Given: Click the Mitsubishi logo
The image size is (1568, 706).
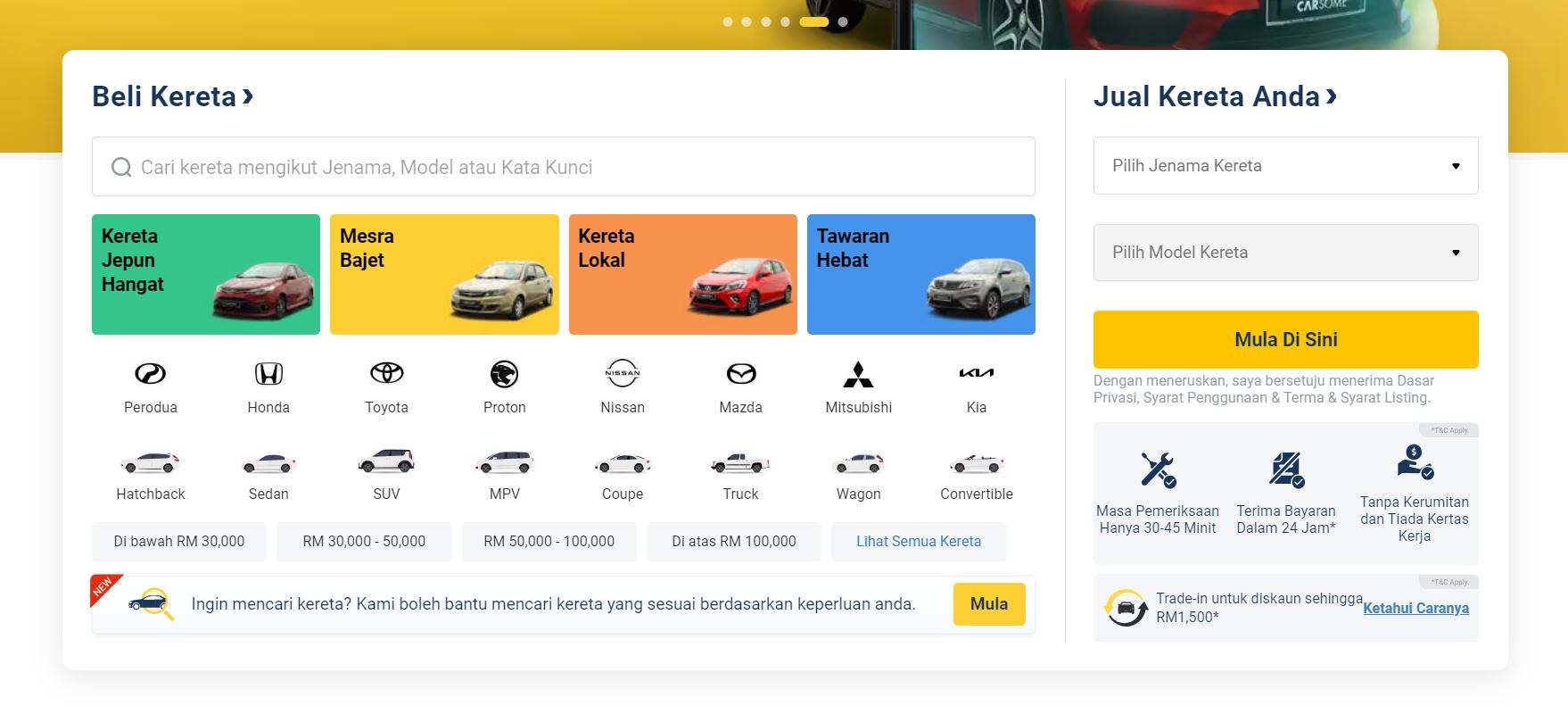Looking at the screenshot, I should pyautogui.click(x=858, y=374).
